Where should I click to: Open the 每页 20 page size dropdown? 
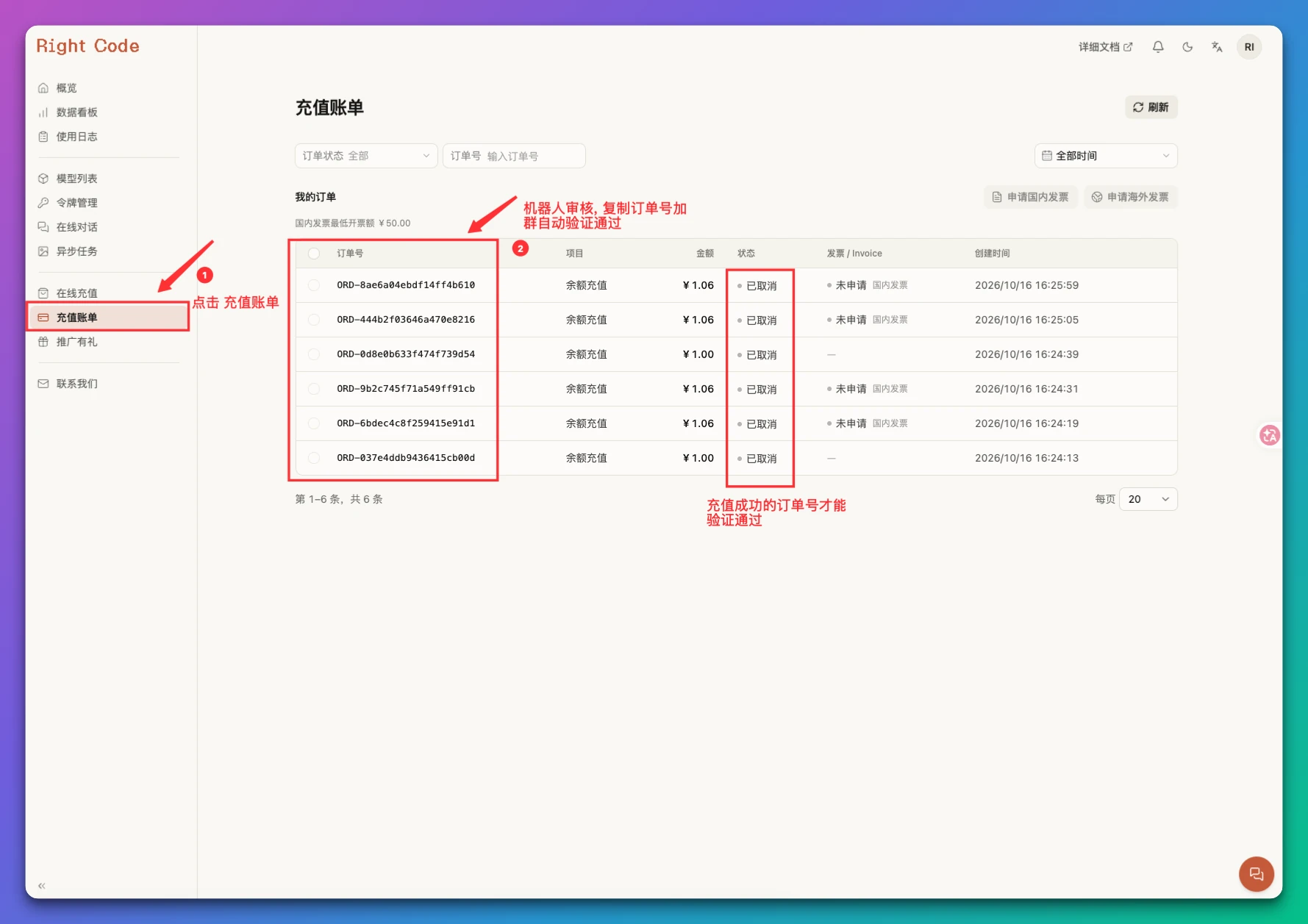coord(1148,499)
